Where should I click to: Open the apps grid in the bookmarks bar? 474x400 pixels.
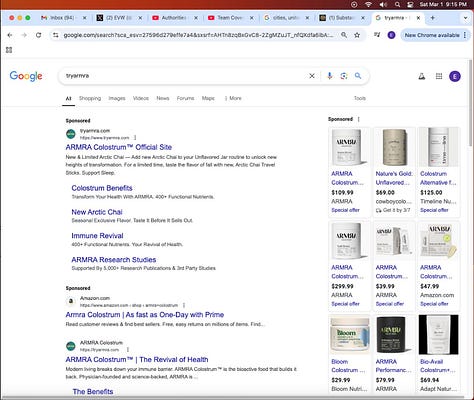pos(9,50)
